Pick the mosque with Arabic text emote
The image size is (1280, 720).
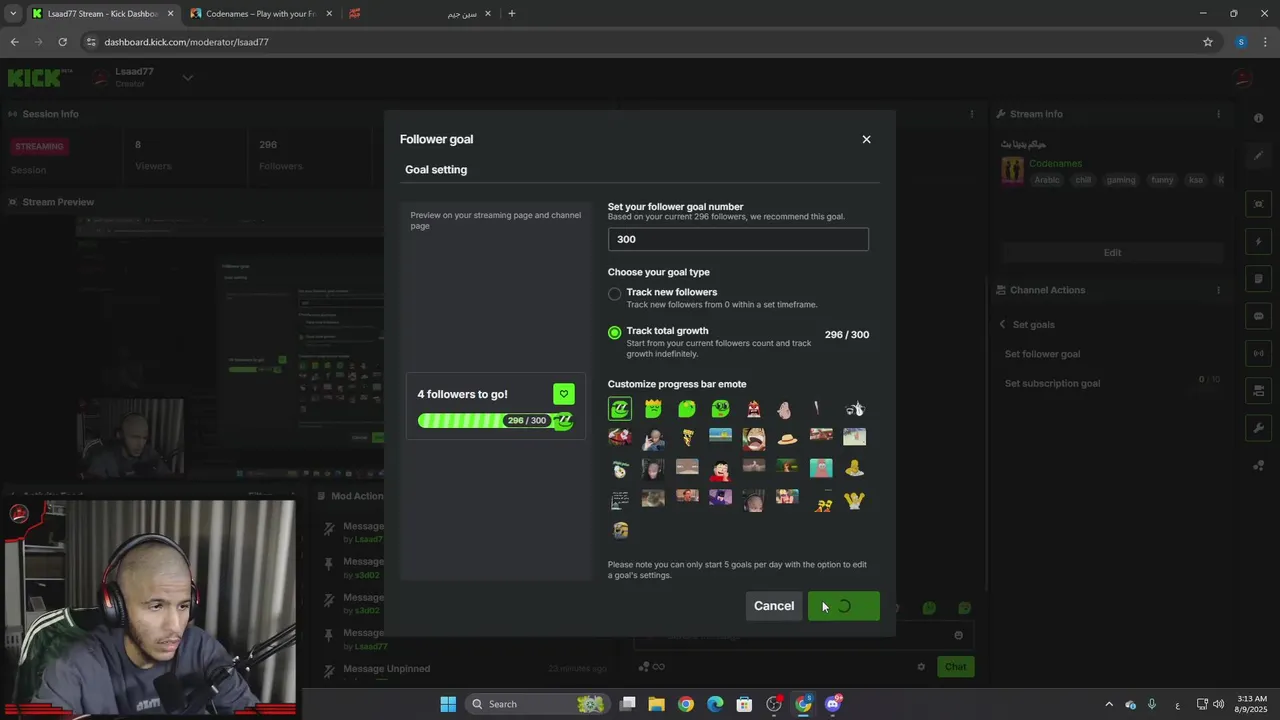(620, 500)
